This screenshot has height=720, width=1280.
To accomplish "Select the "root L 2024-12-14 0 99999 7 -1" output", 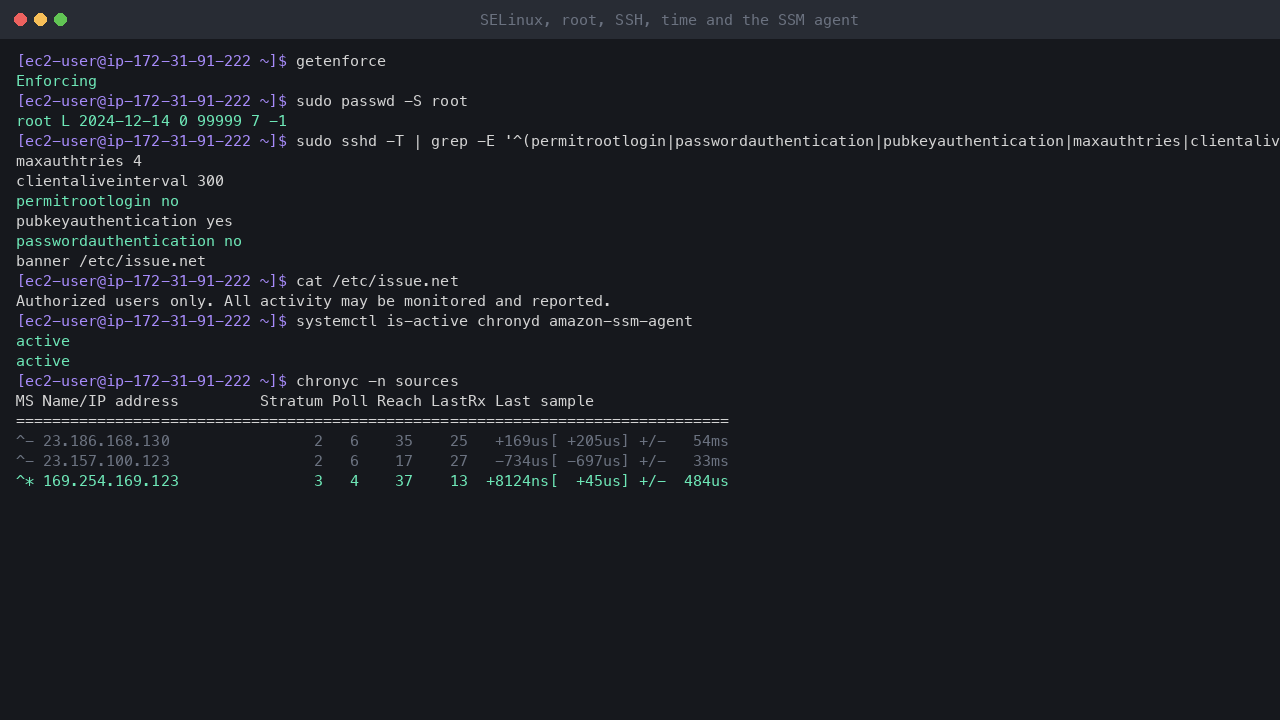I will click(152, 121).
